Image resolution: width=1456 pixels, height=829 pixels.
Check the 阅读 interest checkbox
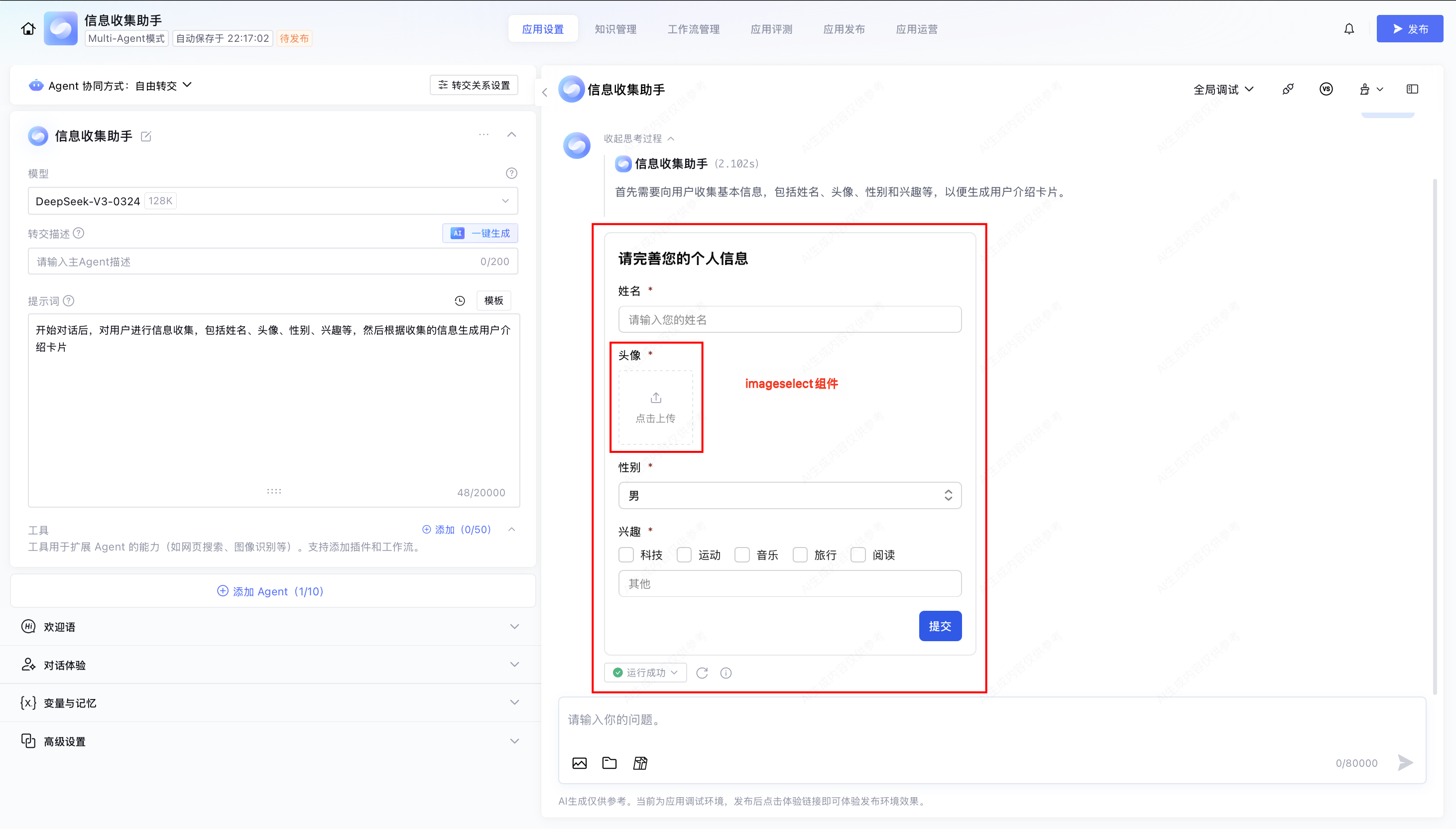coord(858,555)
